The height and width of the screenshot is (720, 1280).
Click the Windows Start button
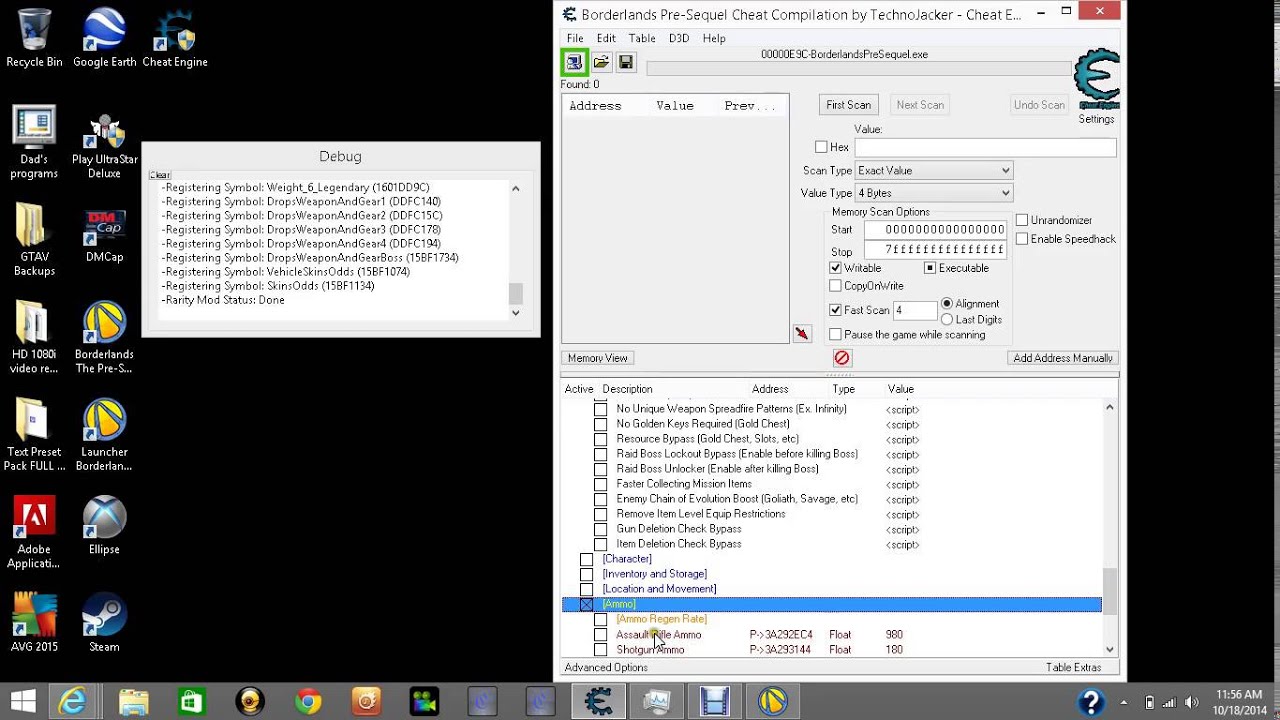tap(23, 701)
